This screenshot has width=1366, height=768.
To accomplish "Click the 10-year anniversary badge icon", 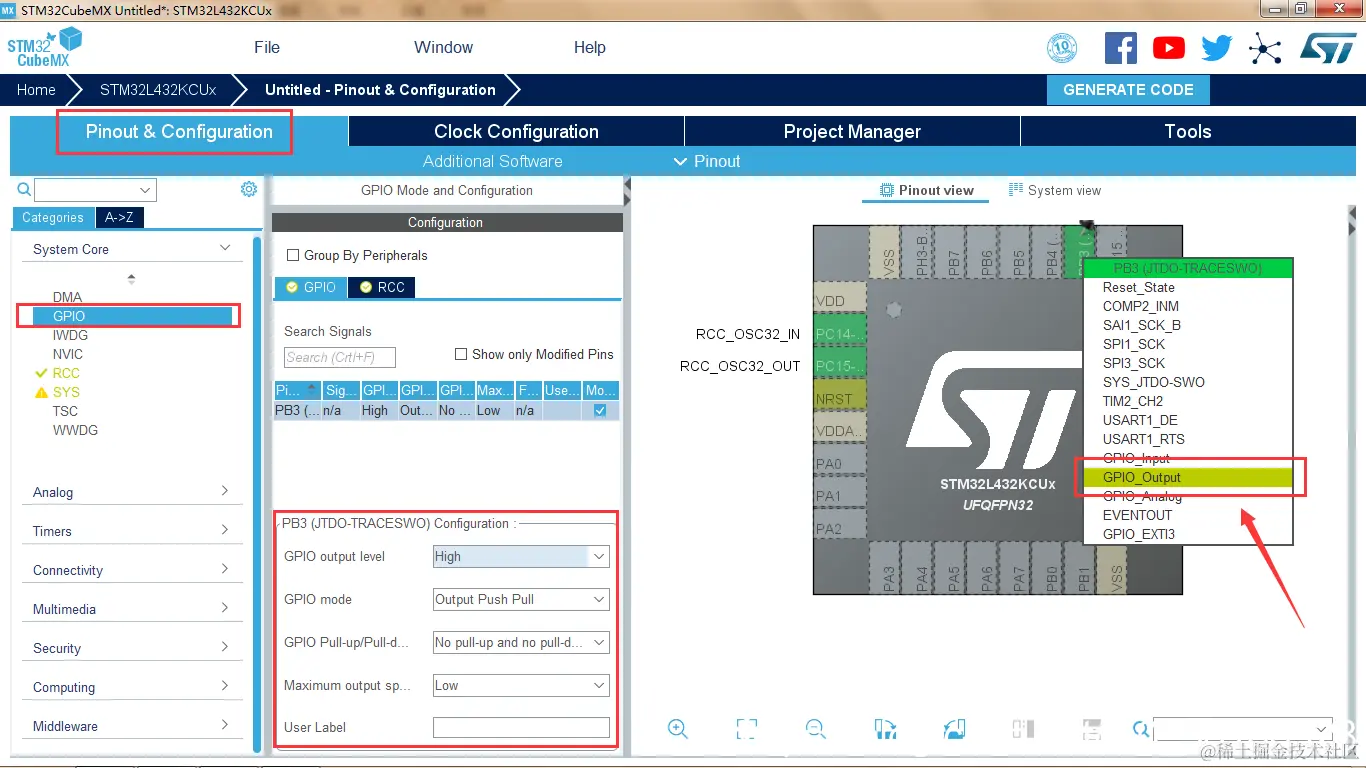I will 1062,48.
